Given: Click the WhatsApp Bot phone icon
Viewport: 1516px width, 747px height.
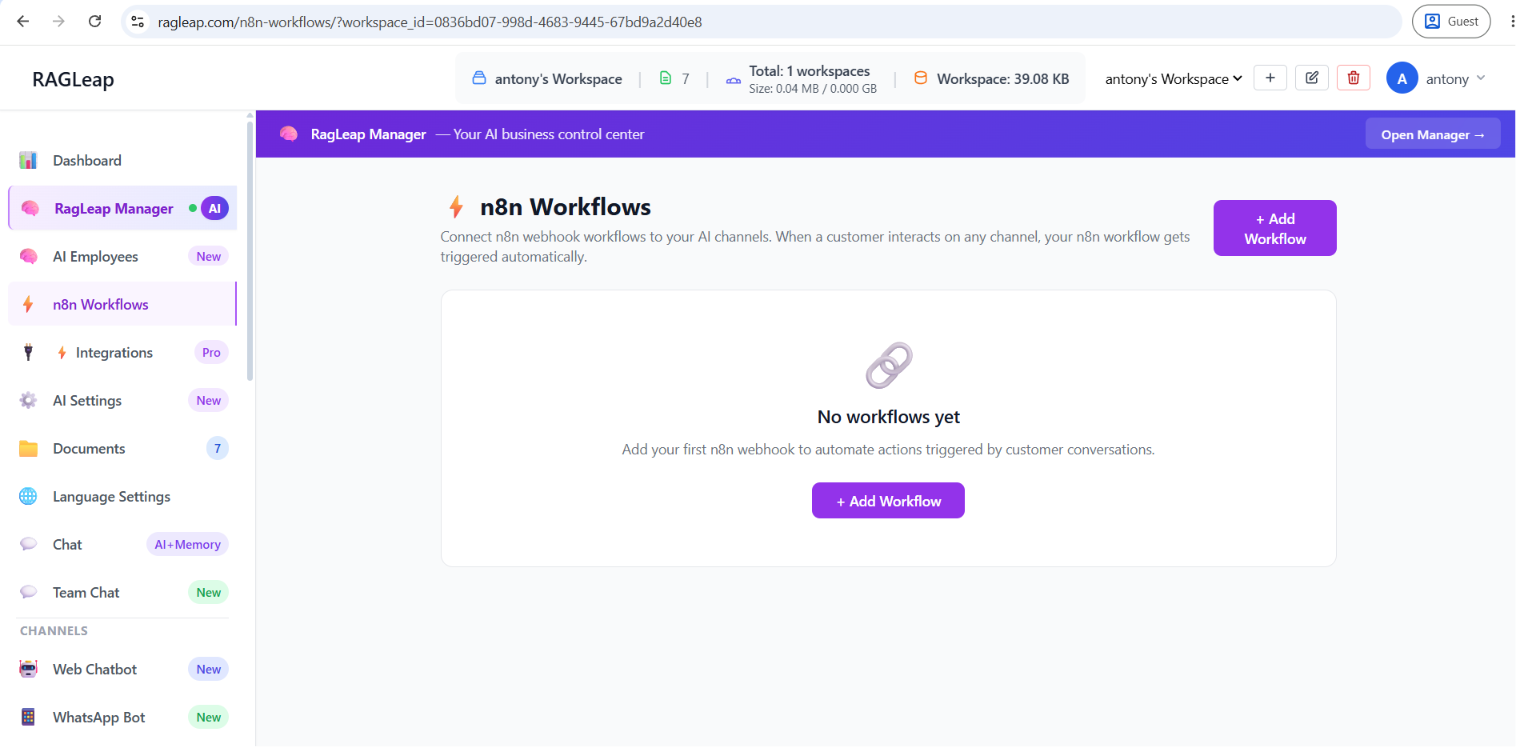Looking at the screenshot, I should [x=28, y=717].
